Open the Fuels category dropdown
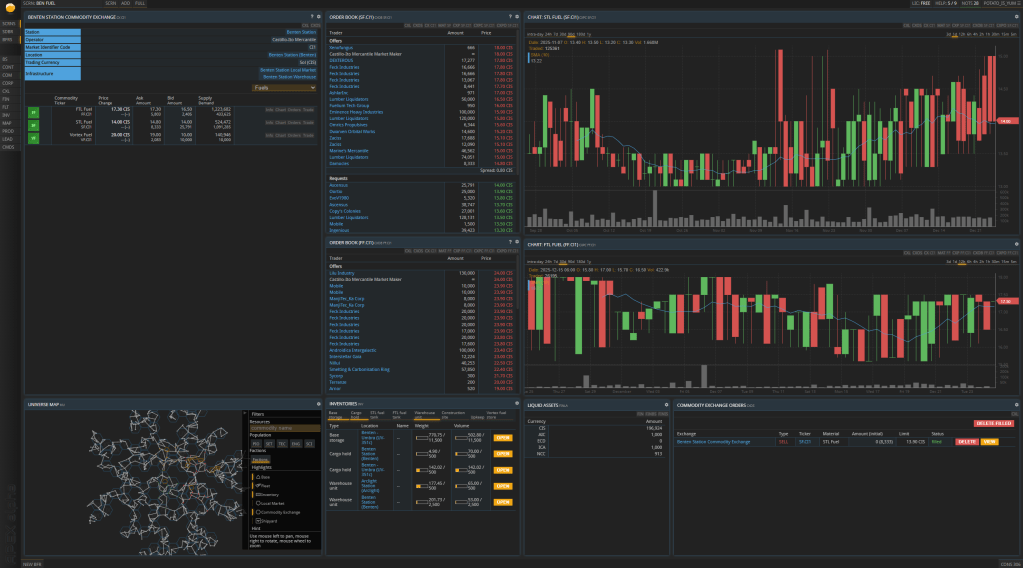The height and width of the screenshot is (568, 1023). [x=284, y=88]
